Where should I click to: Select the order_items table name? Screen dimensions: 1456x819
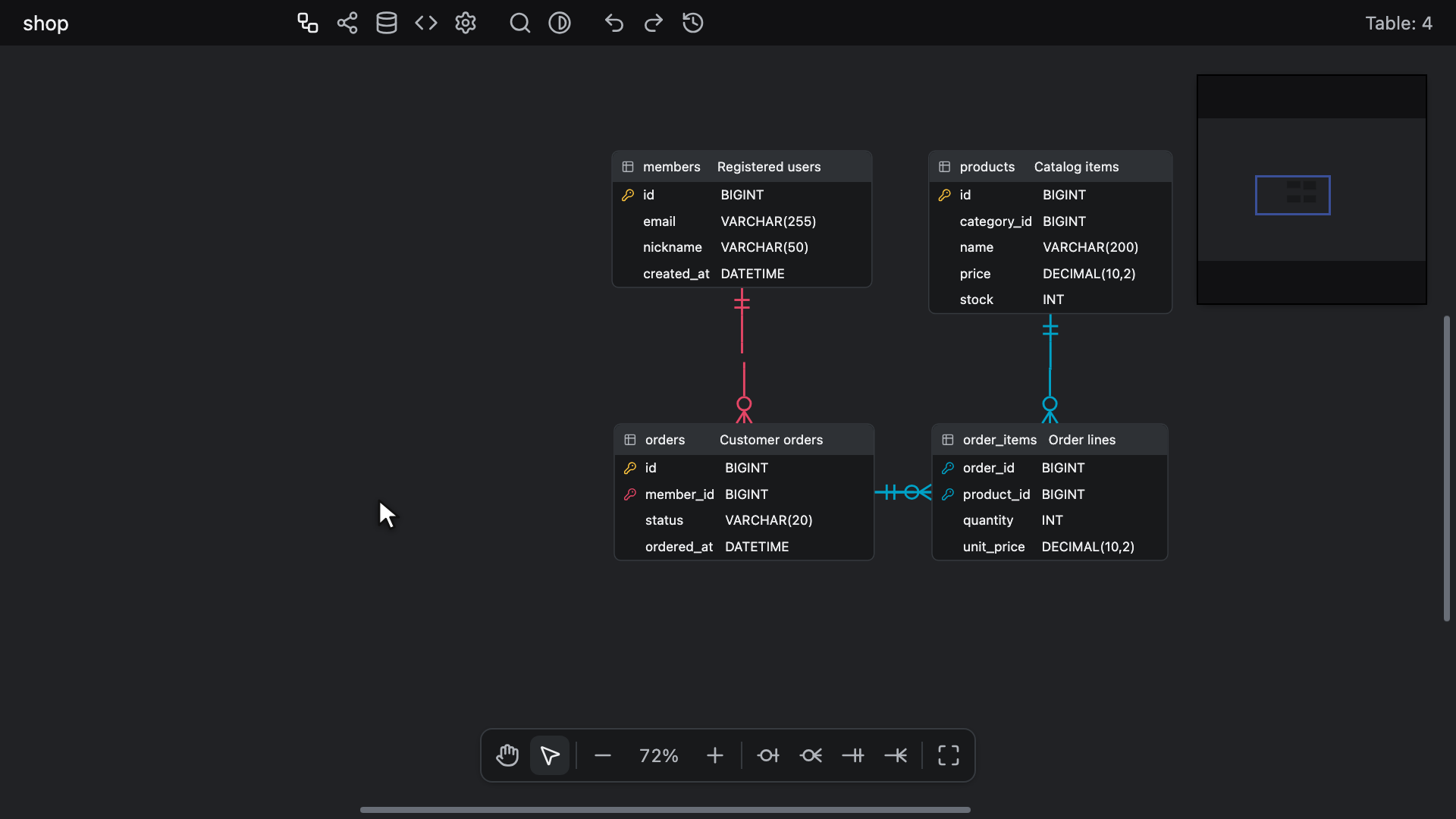click(999, 440)
